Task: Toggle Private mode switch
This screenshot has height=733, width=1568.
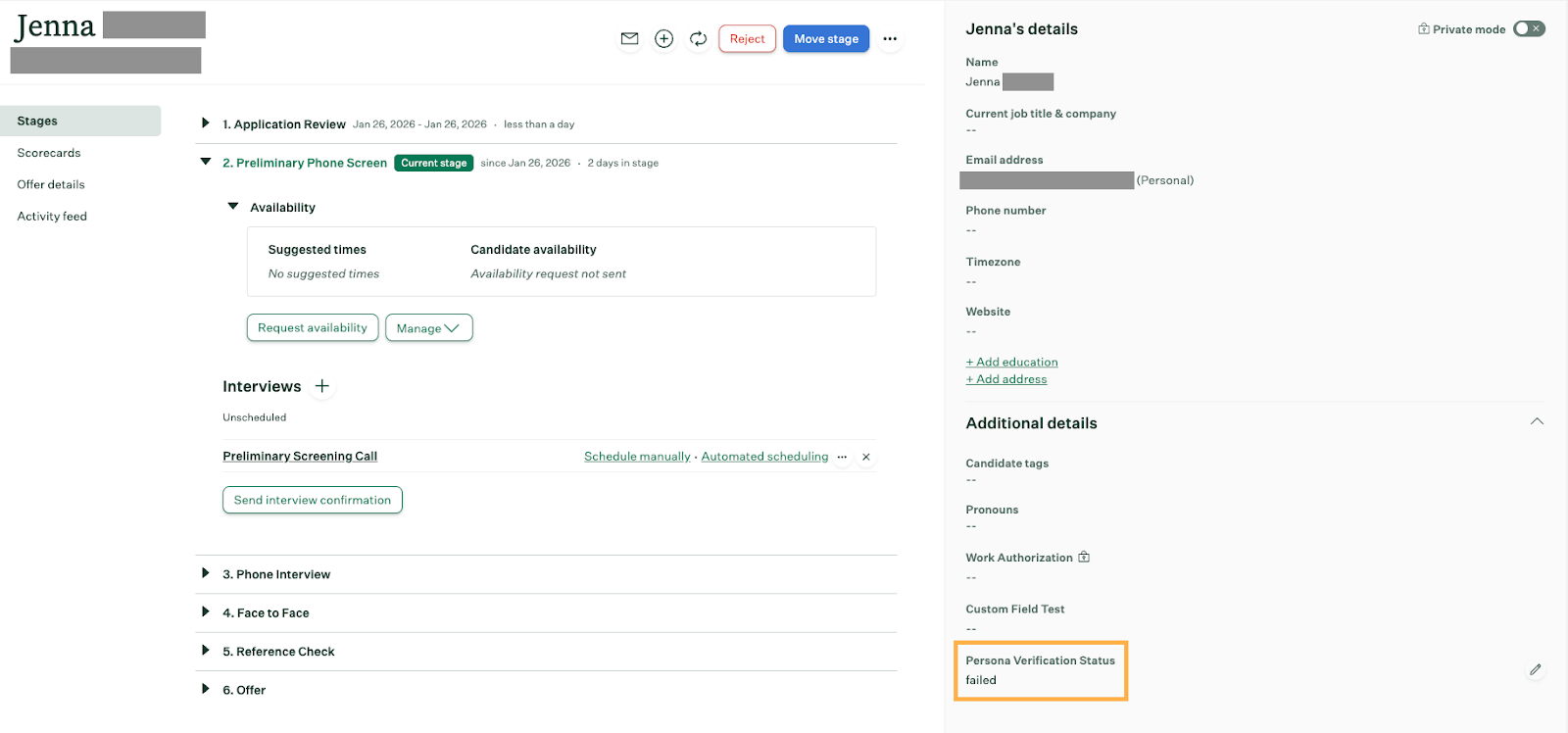Action: [x=1528, y=29]
